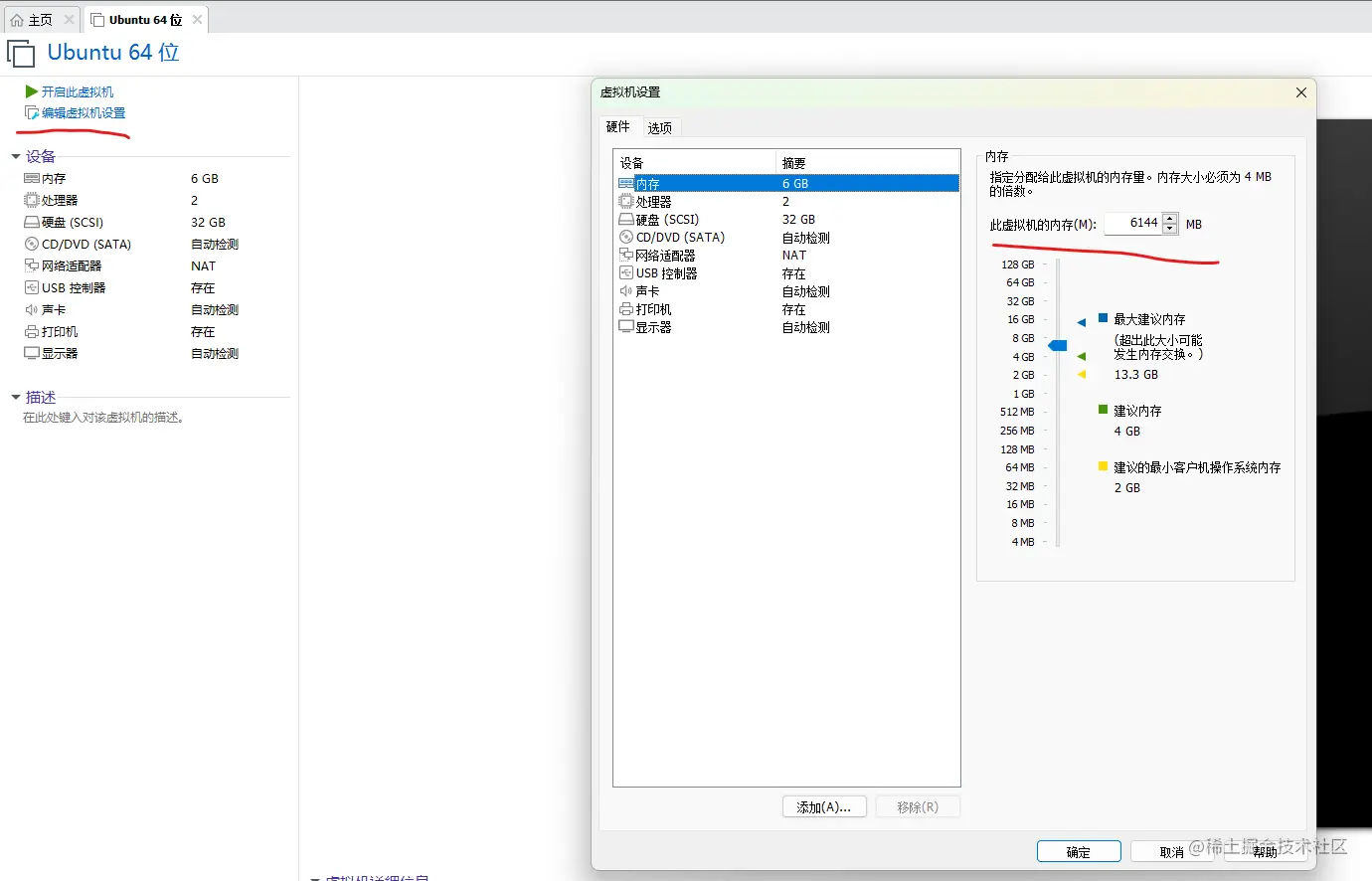This screenshot has width=1372, height=881.
Task: Decrease memory using the spinner down arrow
Action: point(1170,230)
